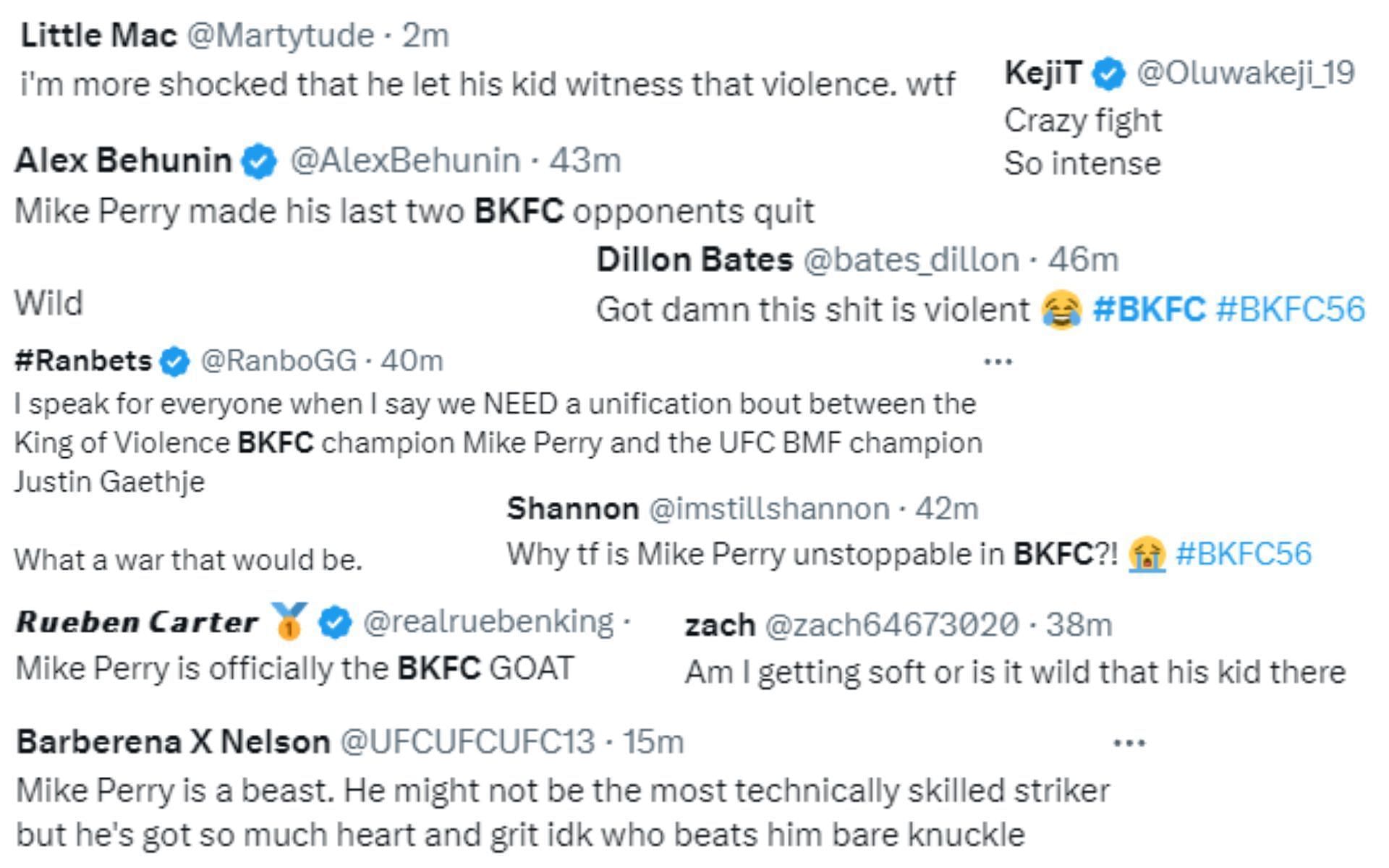Open #BKFC56 hashtag in Dillon Bates' tweet
Screen dimensions: 1389x868
(x=1290, y=310)
